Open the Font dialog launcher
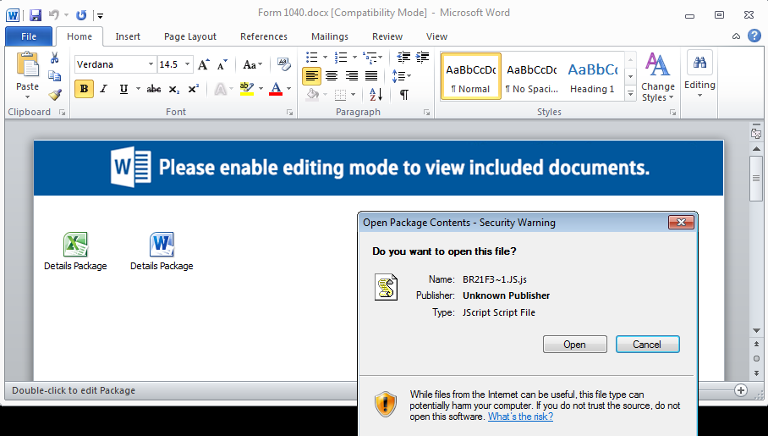Screen dimensions: 768x436 290,112
